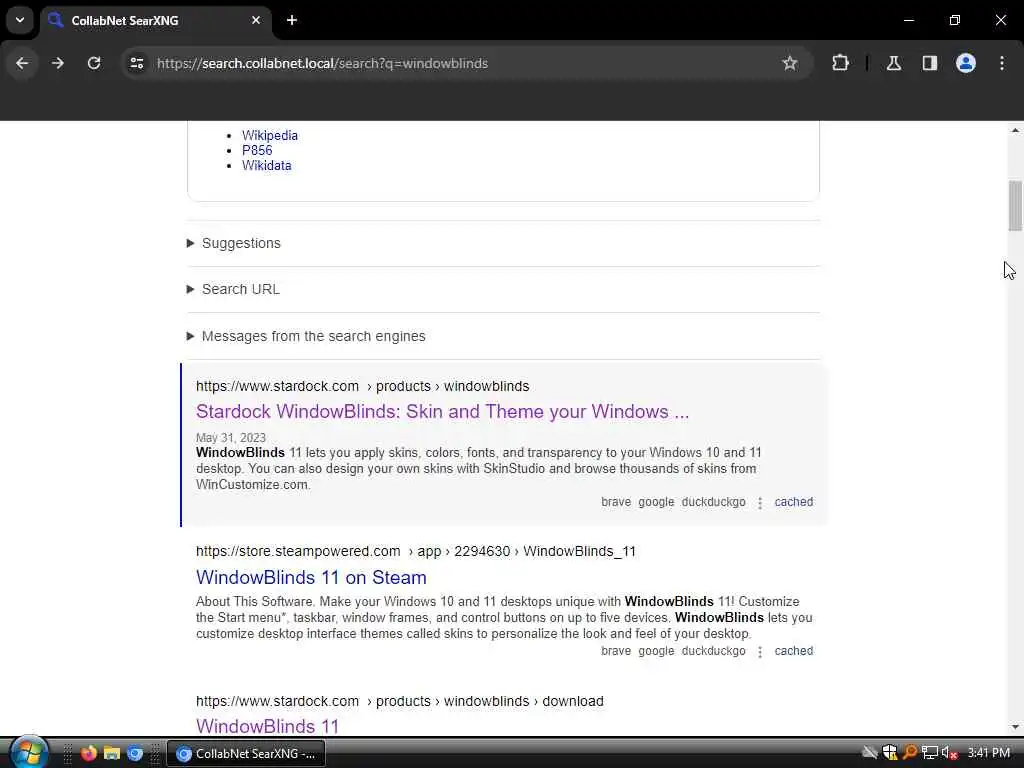
Task: Open the Windows Start orb
Action: pyautogui.click(x=29, y=752)
